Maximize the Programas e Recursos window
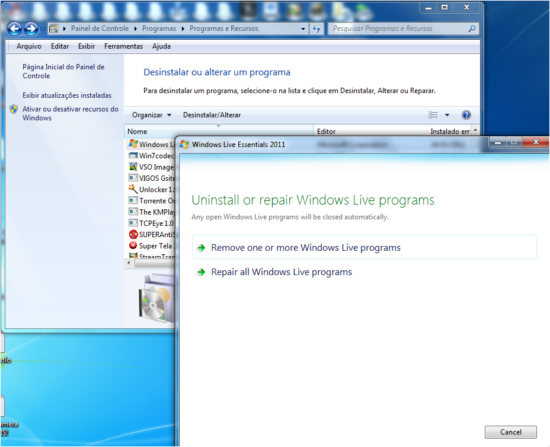The width and height of the screenshot is (550, 447). [444, 7]
